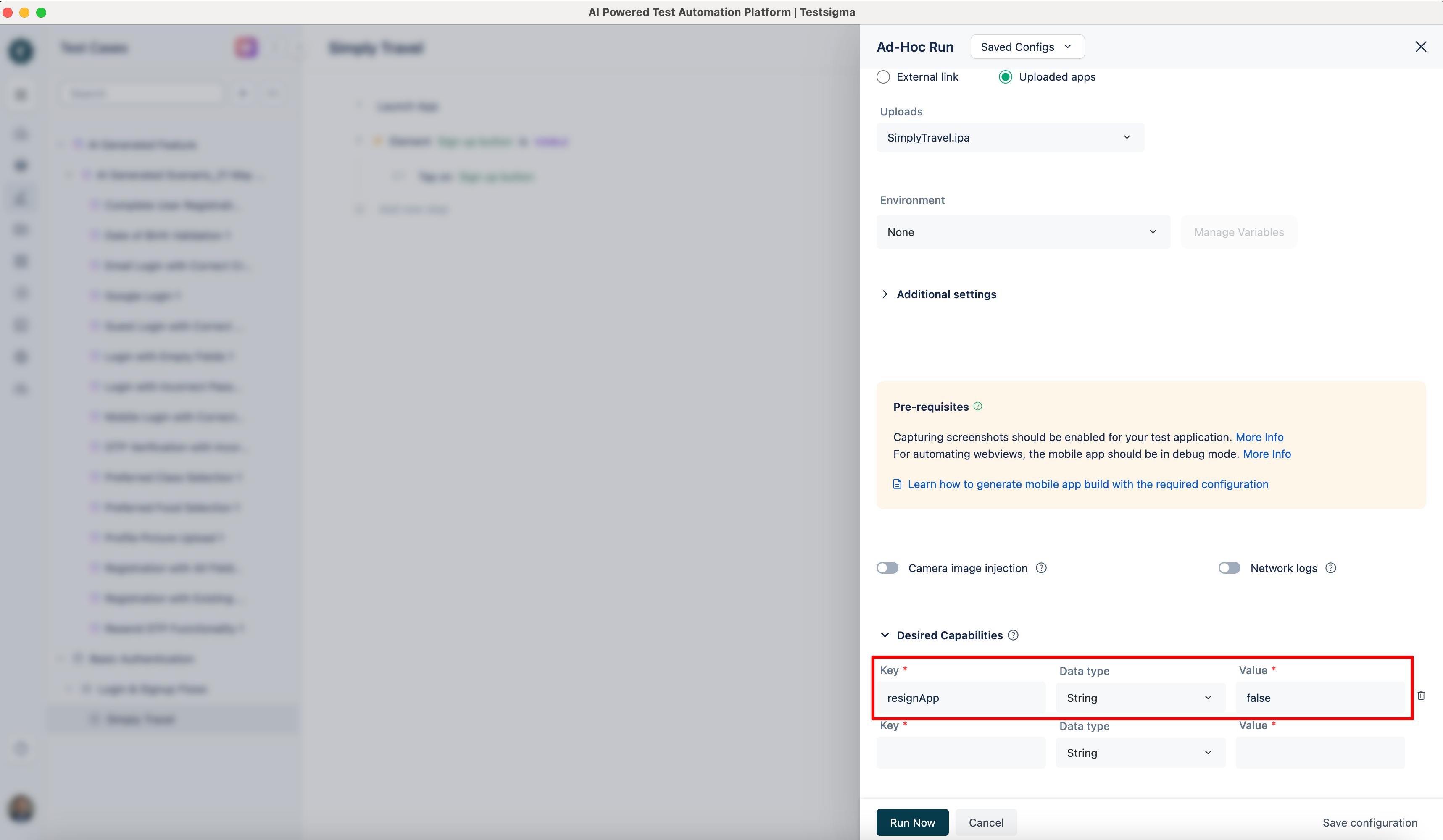Screen dimensions: 1443x840
Task: Click the Run Now button
Action: point(911,822)
